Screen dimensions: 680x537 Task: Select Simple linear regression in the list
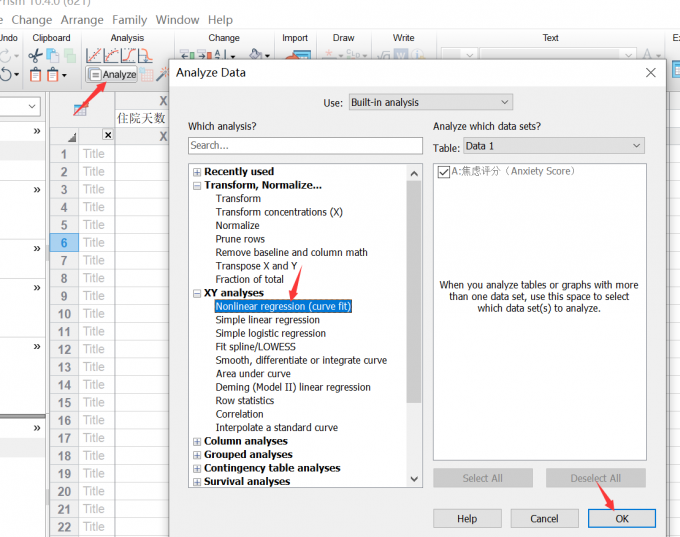coord(268,320)
